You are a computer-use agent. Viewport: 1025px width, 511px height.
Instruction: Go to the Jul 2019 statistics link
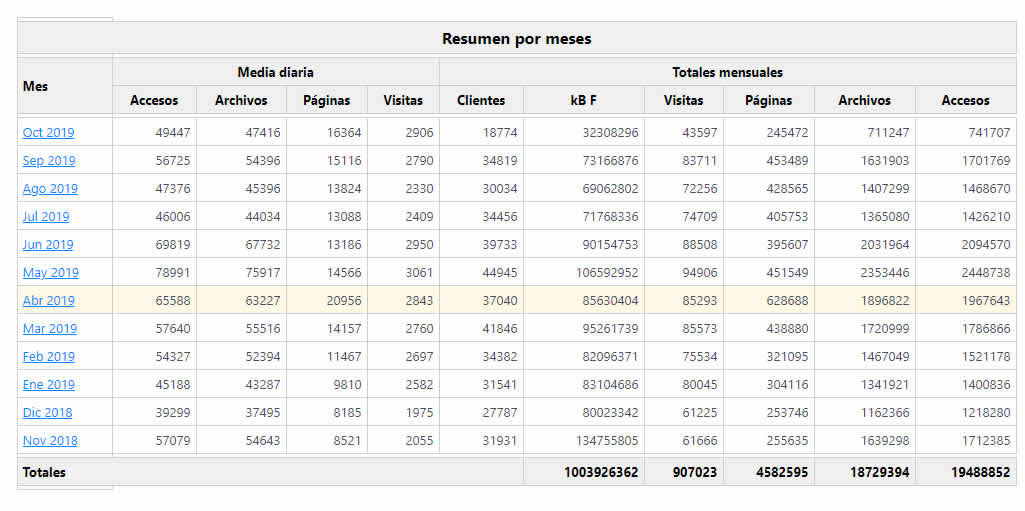pyautogui.click(x=46, y=216)
